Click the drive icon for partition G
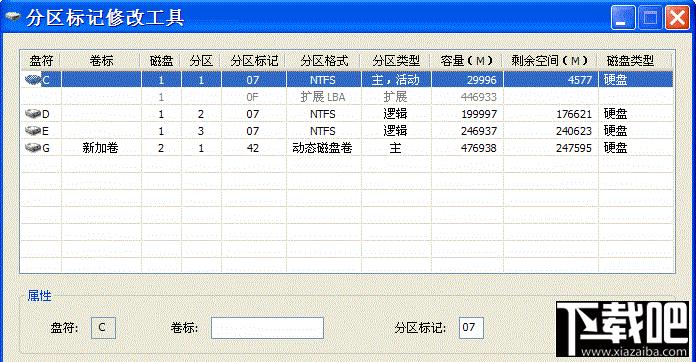Image resolution: width=696 pixels, height=362 pixels. point(33,147)
